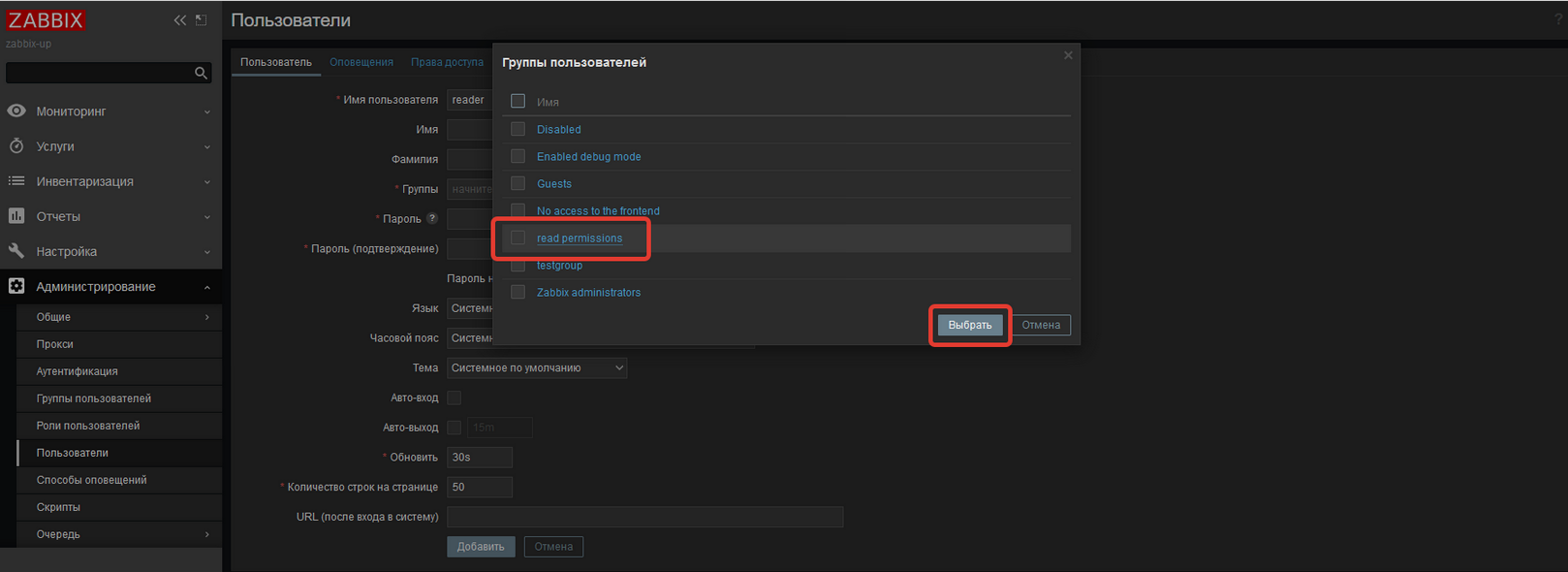The image size is (1568, 572).
Task: Click the Отчеты chart icon
Action: (x=16, y=215)
